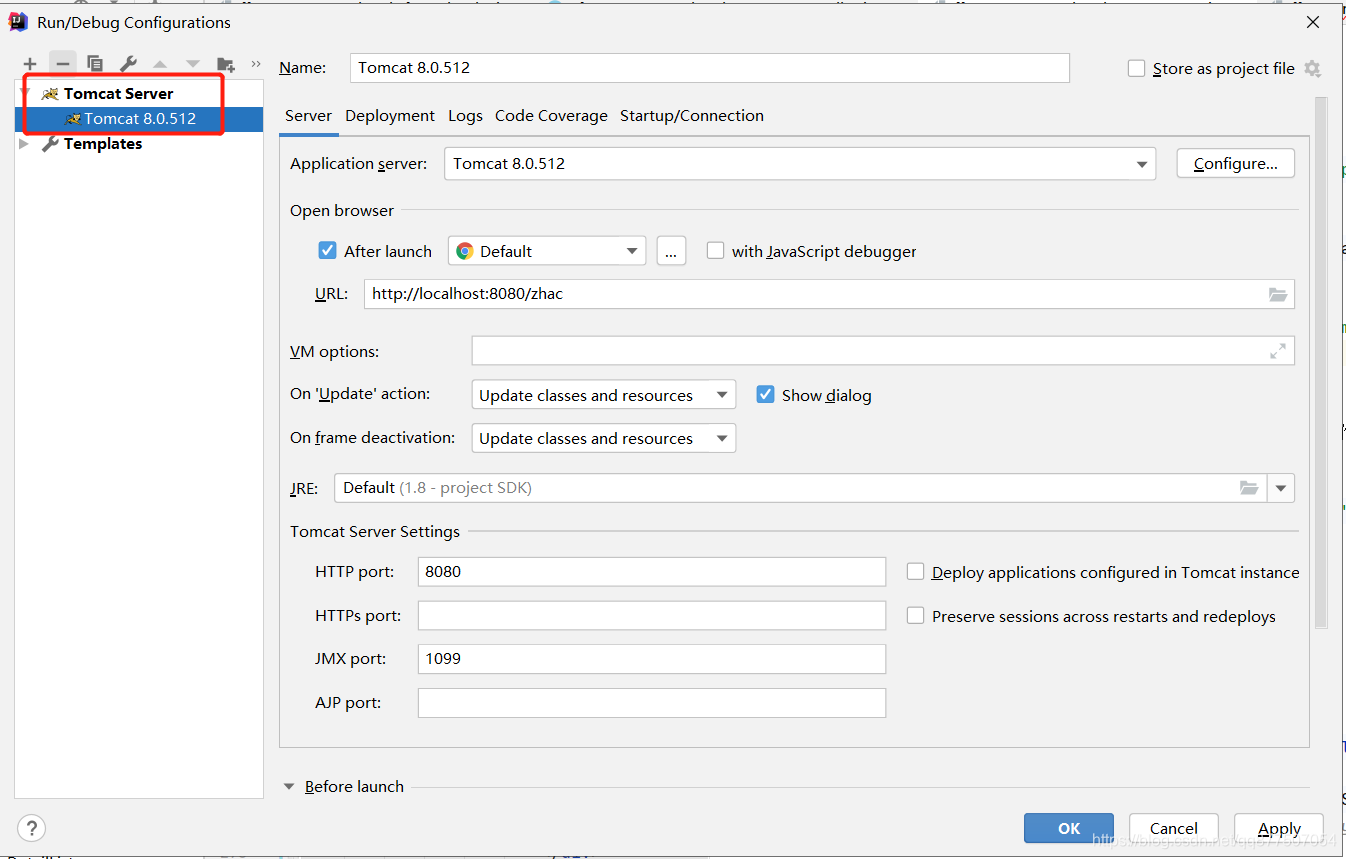The width and height of the screenshot is (1346, 859).
Task: Open the help question mark button
Action: tap(32, 828)
